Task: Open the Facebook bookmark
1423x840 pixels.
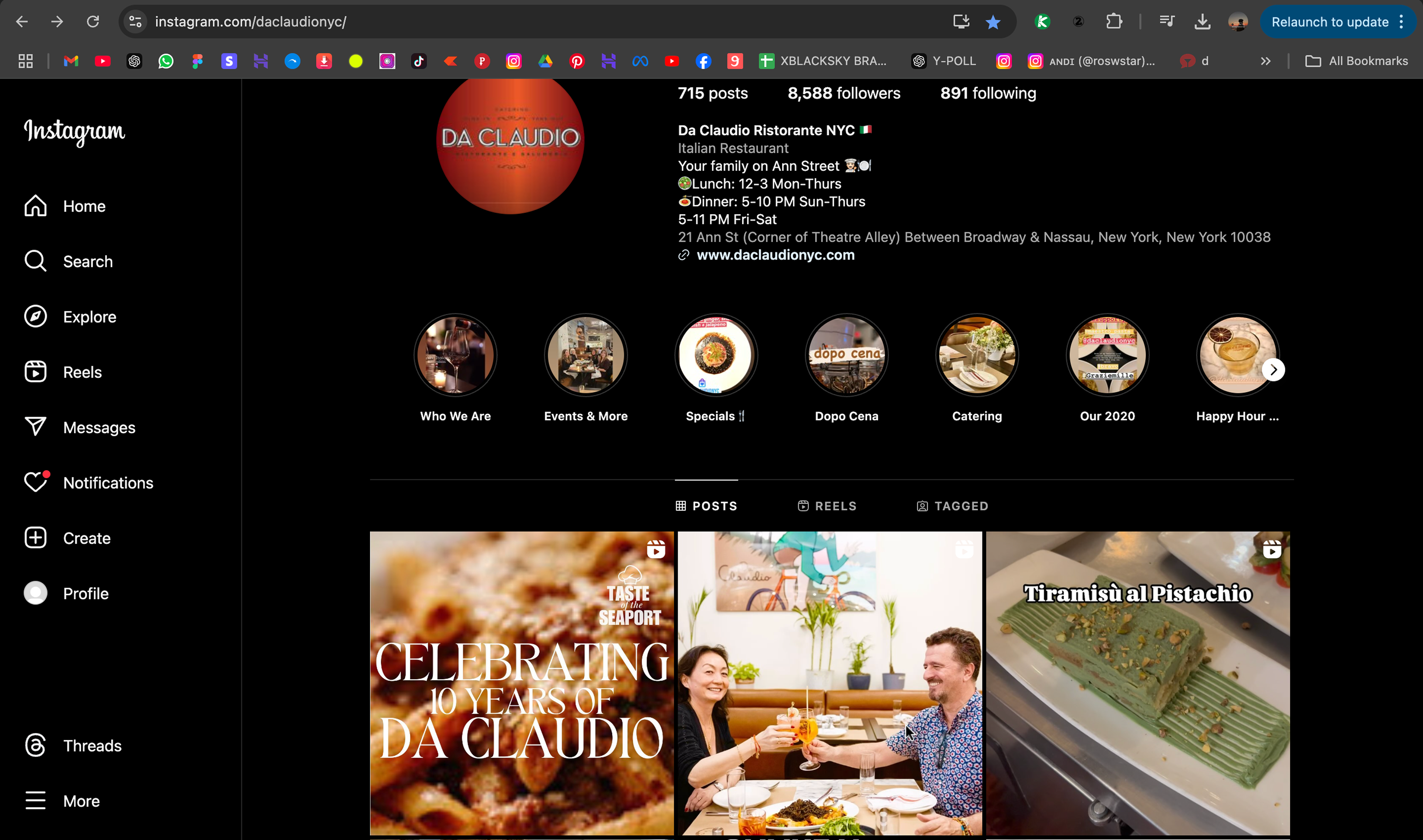Action: pos(703,61)
